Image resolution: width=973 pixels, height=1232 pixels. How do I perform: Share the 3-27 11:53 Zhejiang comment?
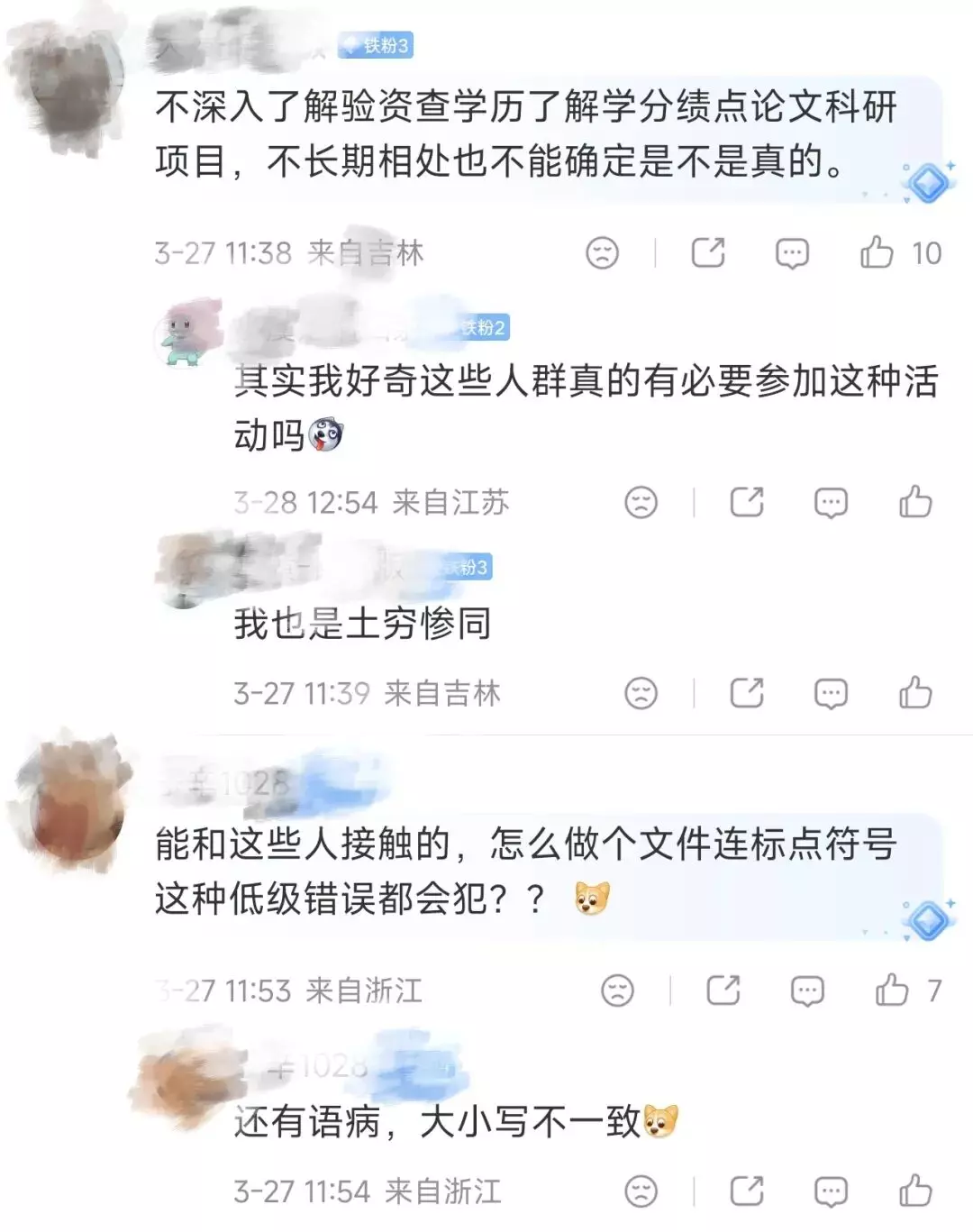723,990
